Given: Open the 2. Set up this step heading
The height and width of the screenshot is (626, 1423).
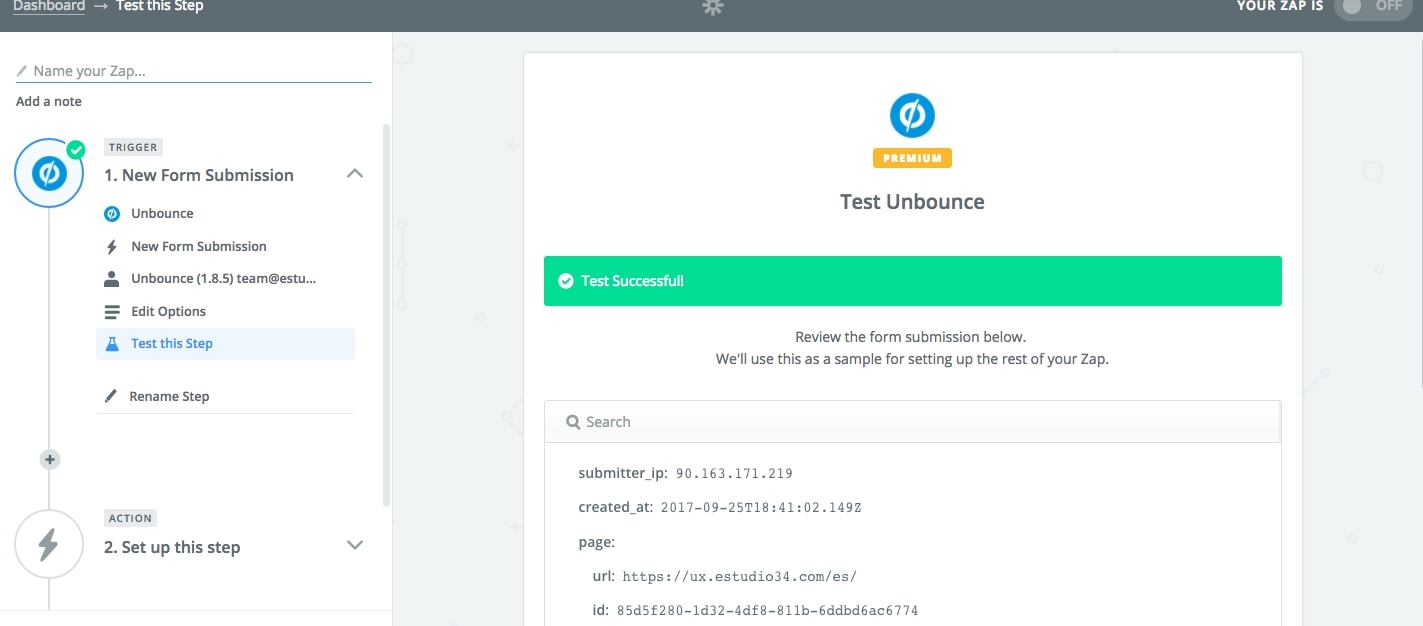Looking at the screenshot, I should tap(172, 548).
